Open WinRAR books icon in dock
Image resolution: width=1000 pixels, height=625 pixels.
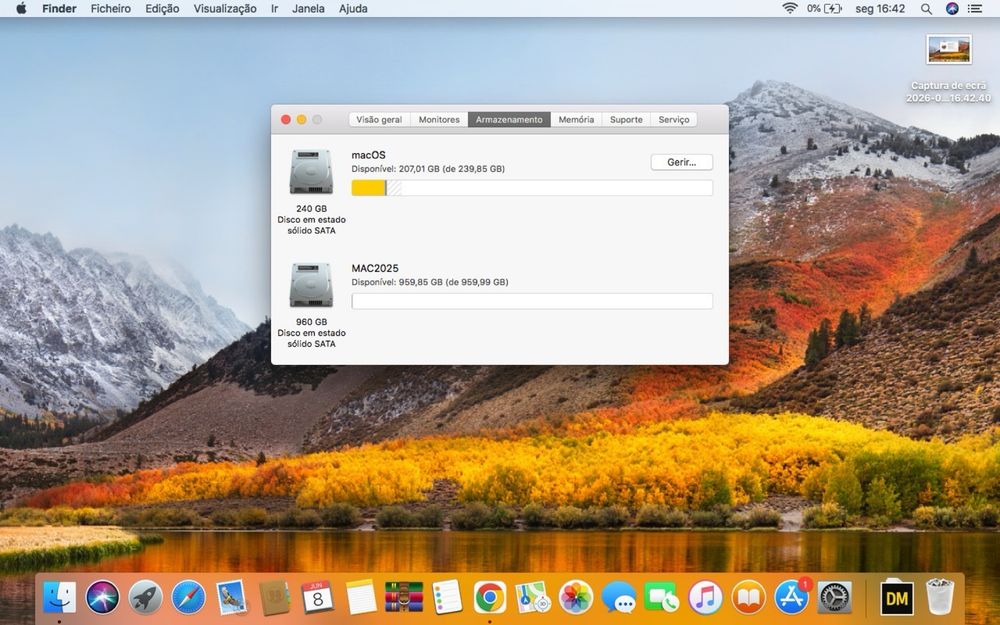pos(404,598)
